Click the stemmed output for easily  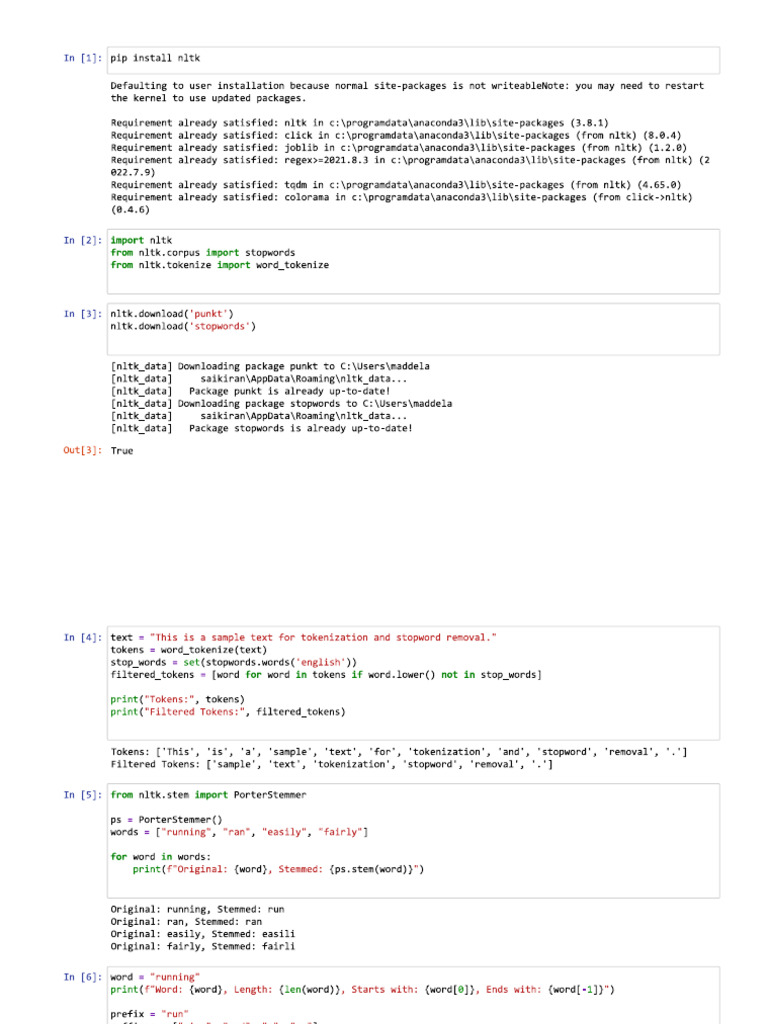(202, 934)
